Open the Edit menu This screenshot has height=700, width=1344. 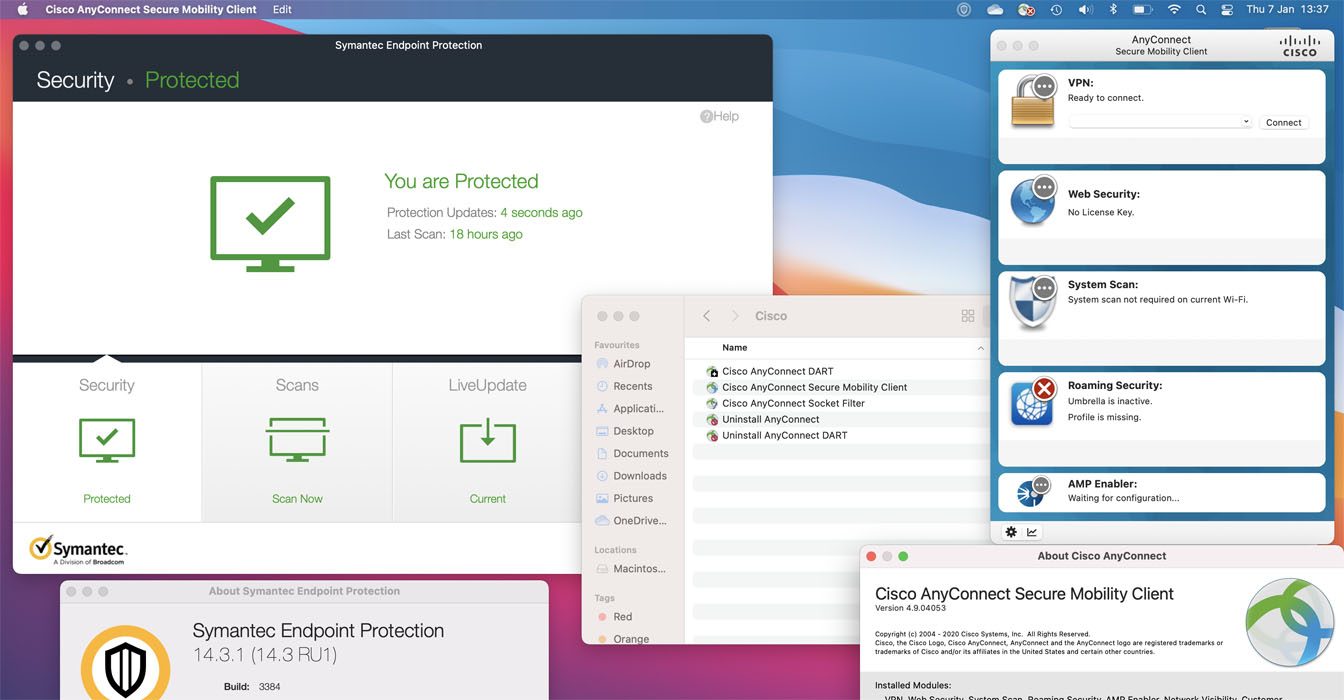[283, 9]
